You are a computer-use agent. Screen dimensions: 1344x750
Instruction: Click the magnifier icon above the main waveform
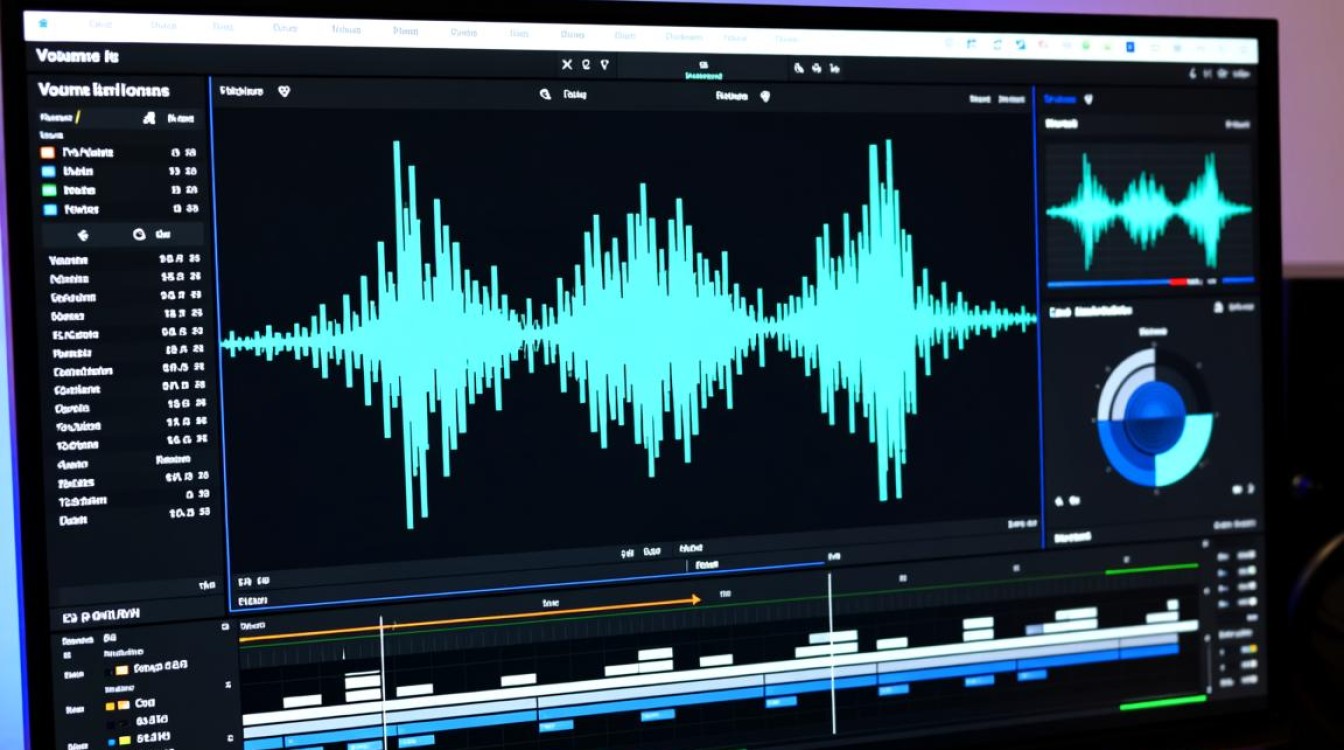click(x=545, y=95)
